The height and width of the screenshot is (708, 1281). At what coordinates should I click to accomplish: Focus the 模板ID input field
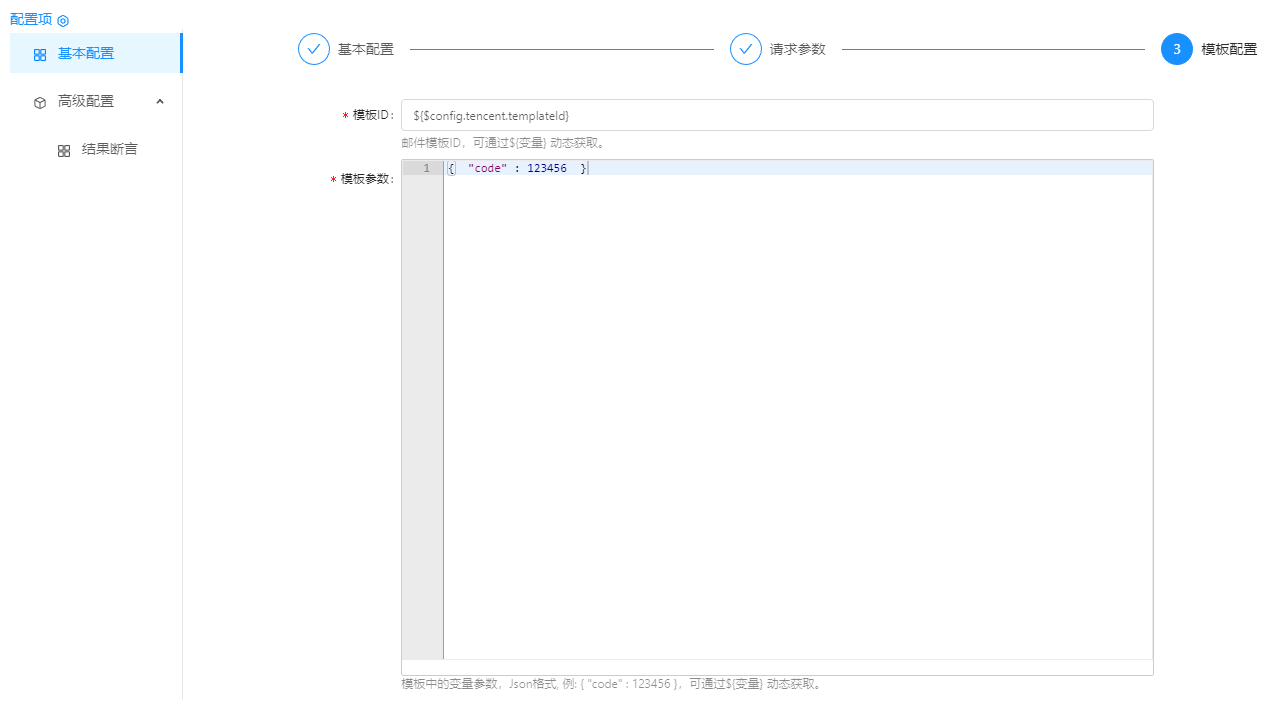click(x=777, y=115)
